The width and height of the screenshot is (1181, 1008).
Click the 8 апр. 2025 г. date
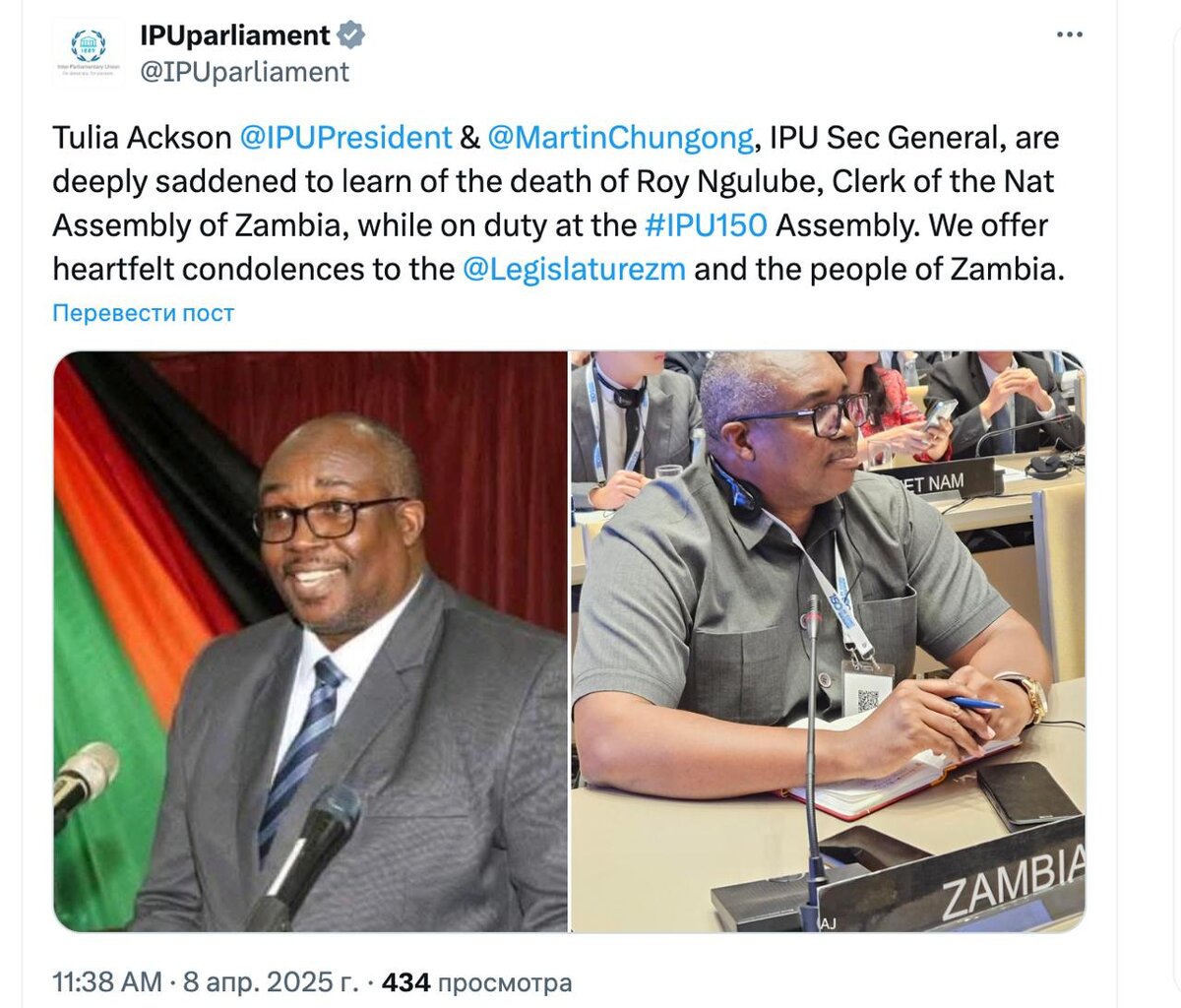[x=271, y=981]
